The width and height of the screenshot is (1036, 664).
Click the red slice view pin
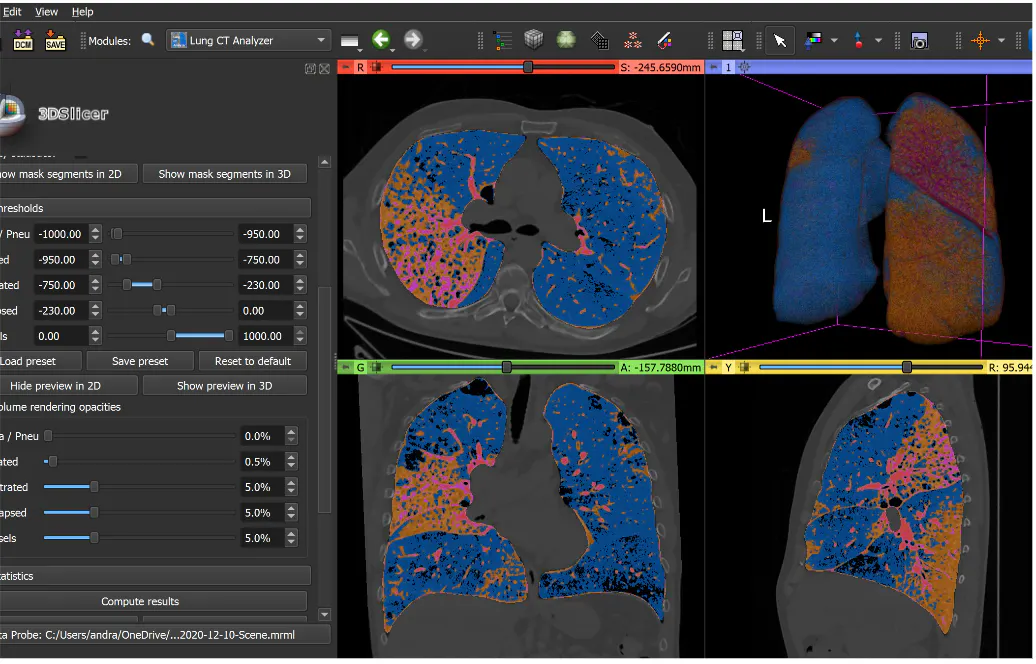(x=345, y=67)
